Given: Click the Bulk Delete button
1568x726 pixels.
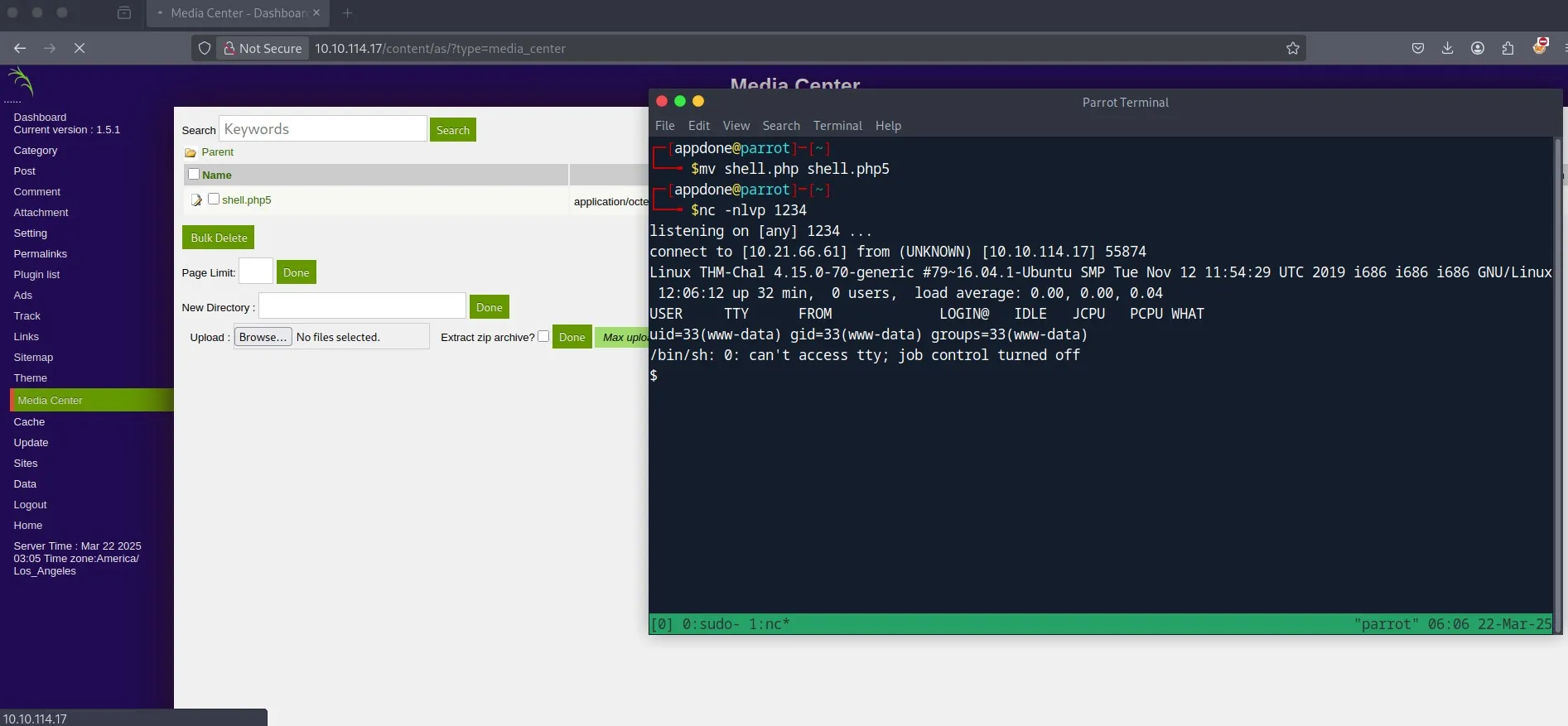Looking at the screenshot, I should pos(219,238).
